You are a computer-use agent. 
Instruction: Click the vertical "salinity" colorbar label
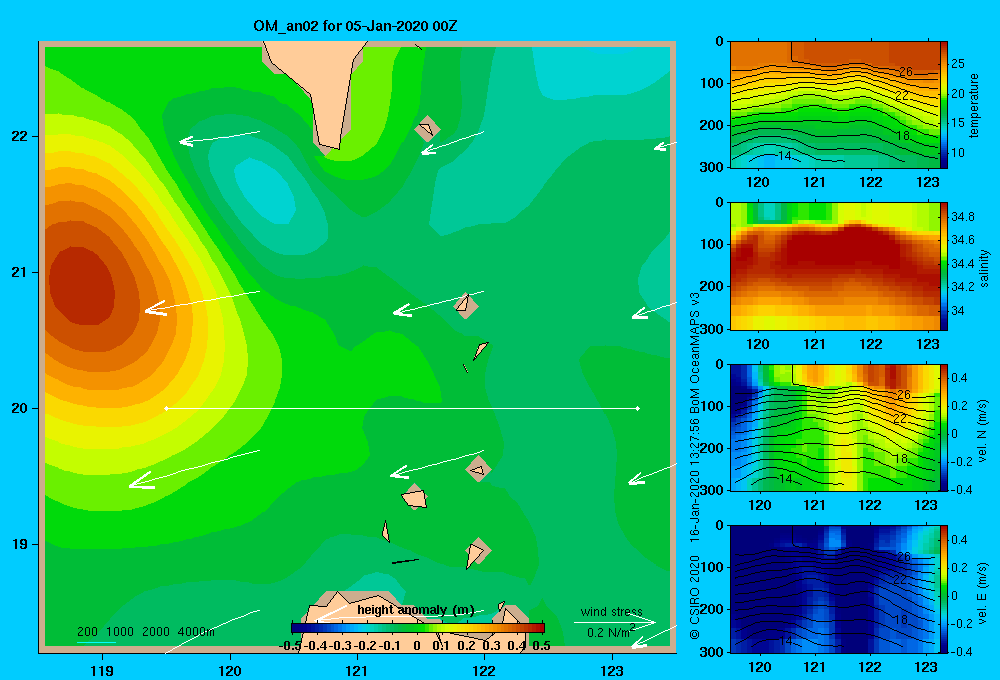point(985,267)
